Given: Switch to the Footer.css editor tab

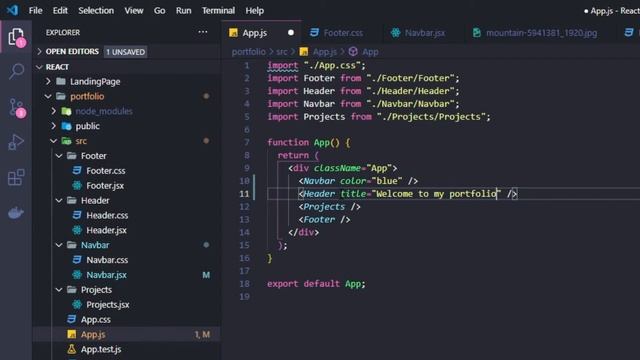Looking at the screenshot, I should tap(342, 33).
